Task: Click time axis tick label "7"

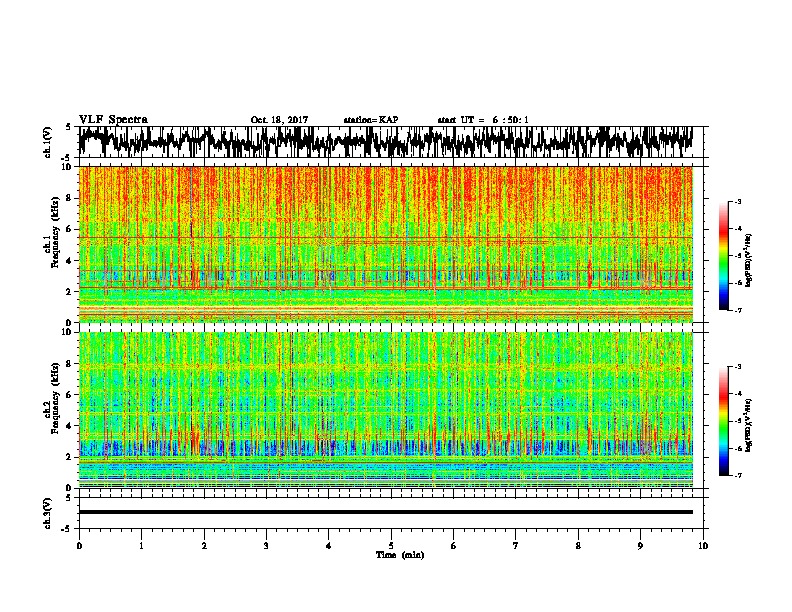Action: (516, 546)
